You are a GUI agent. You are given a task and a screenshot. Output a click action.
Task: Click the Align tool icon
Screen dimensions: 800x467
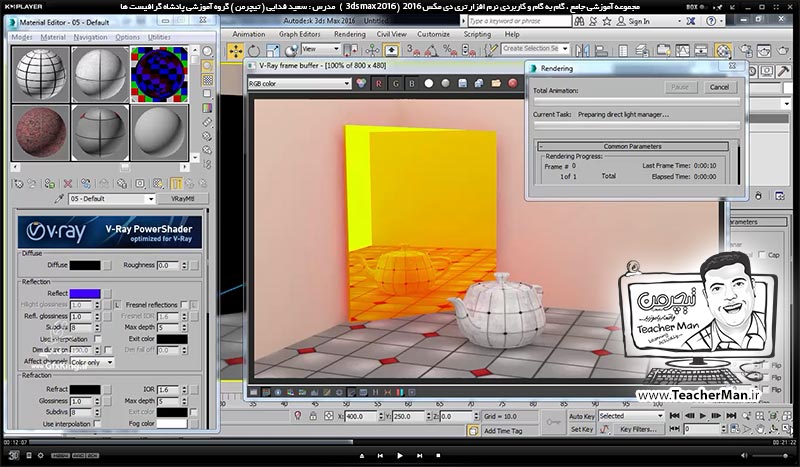602,50
